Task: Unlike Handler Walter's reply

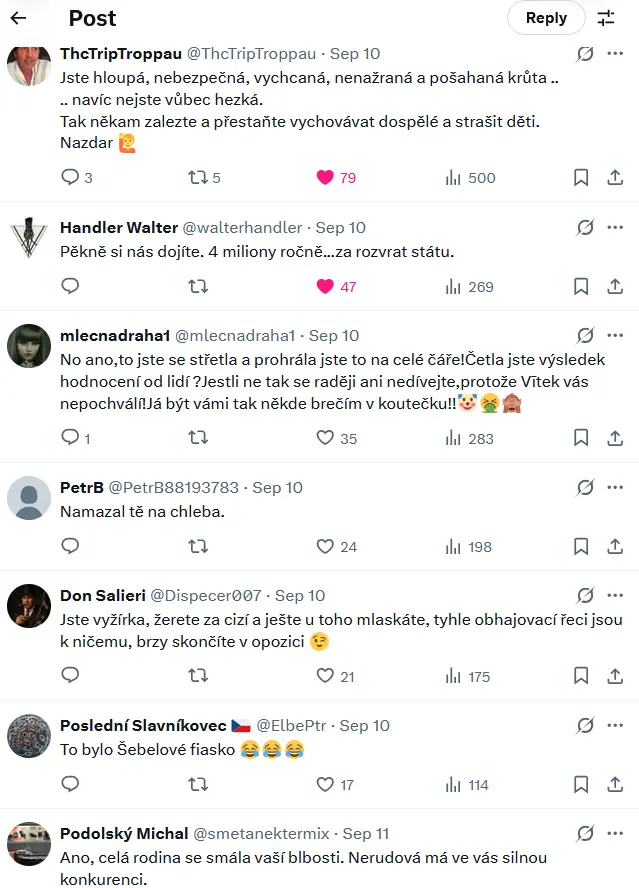Action: point(325,286)
